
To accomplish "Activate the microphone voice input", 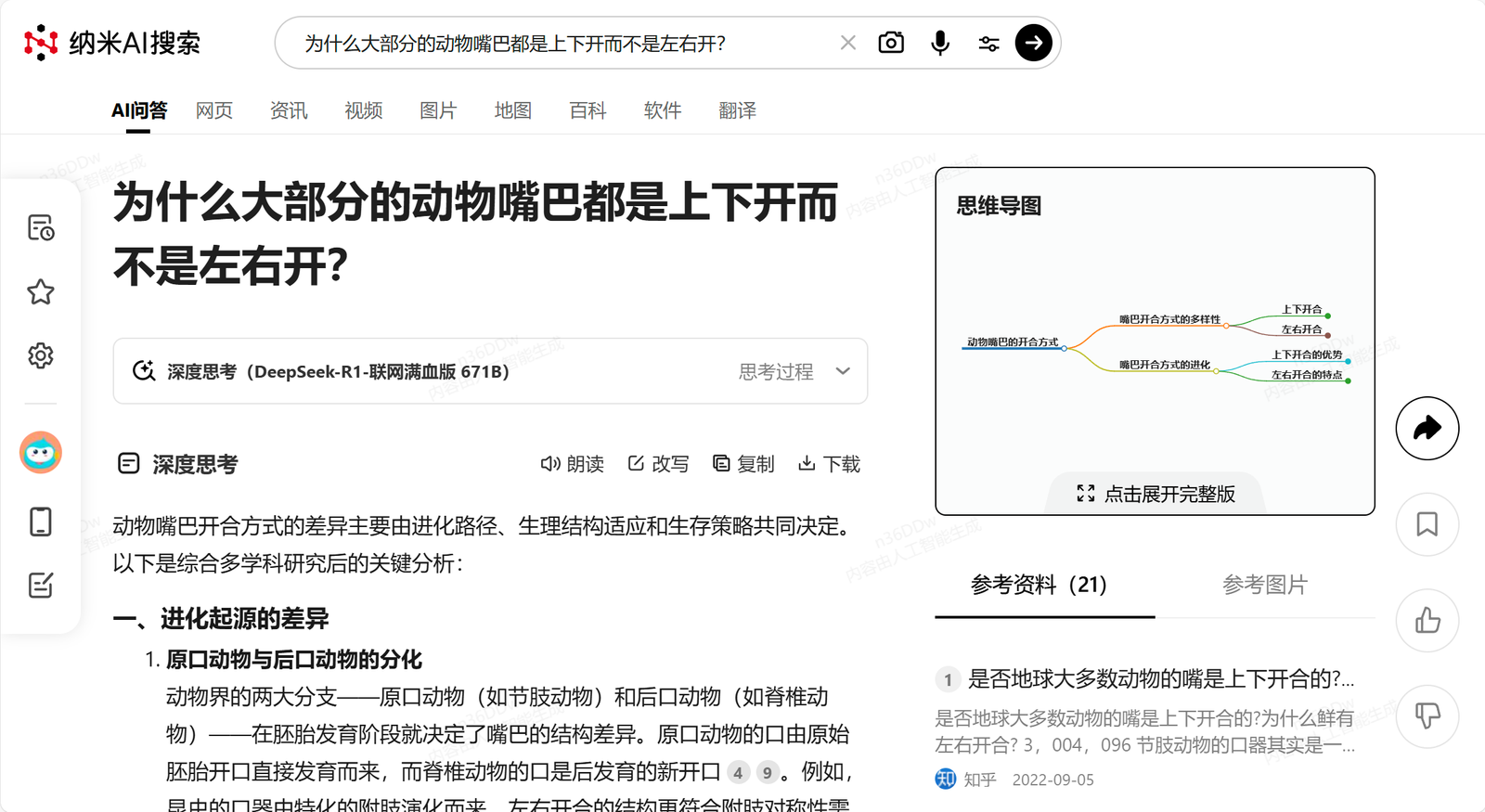I will (940, 43).
